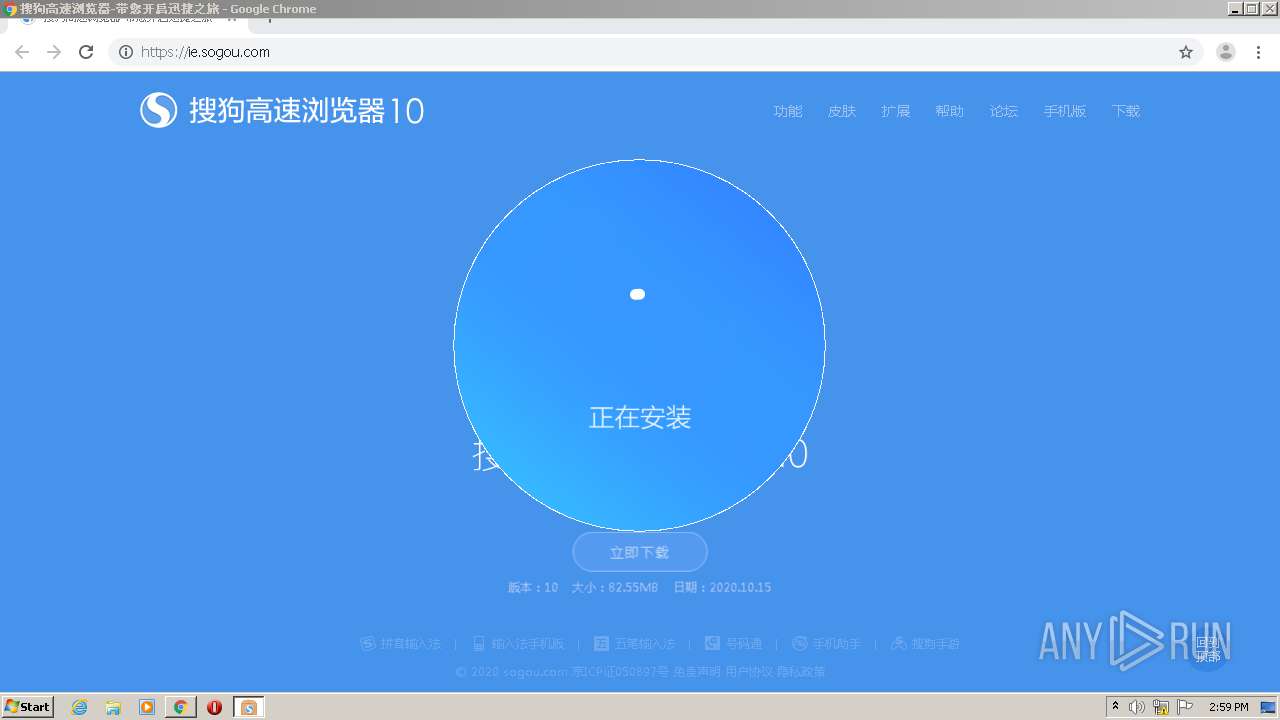View site information icon in address bar
This screenshot has height=720, width=1280.
[125, 52]
